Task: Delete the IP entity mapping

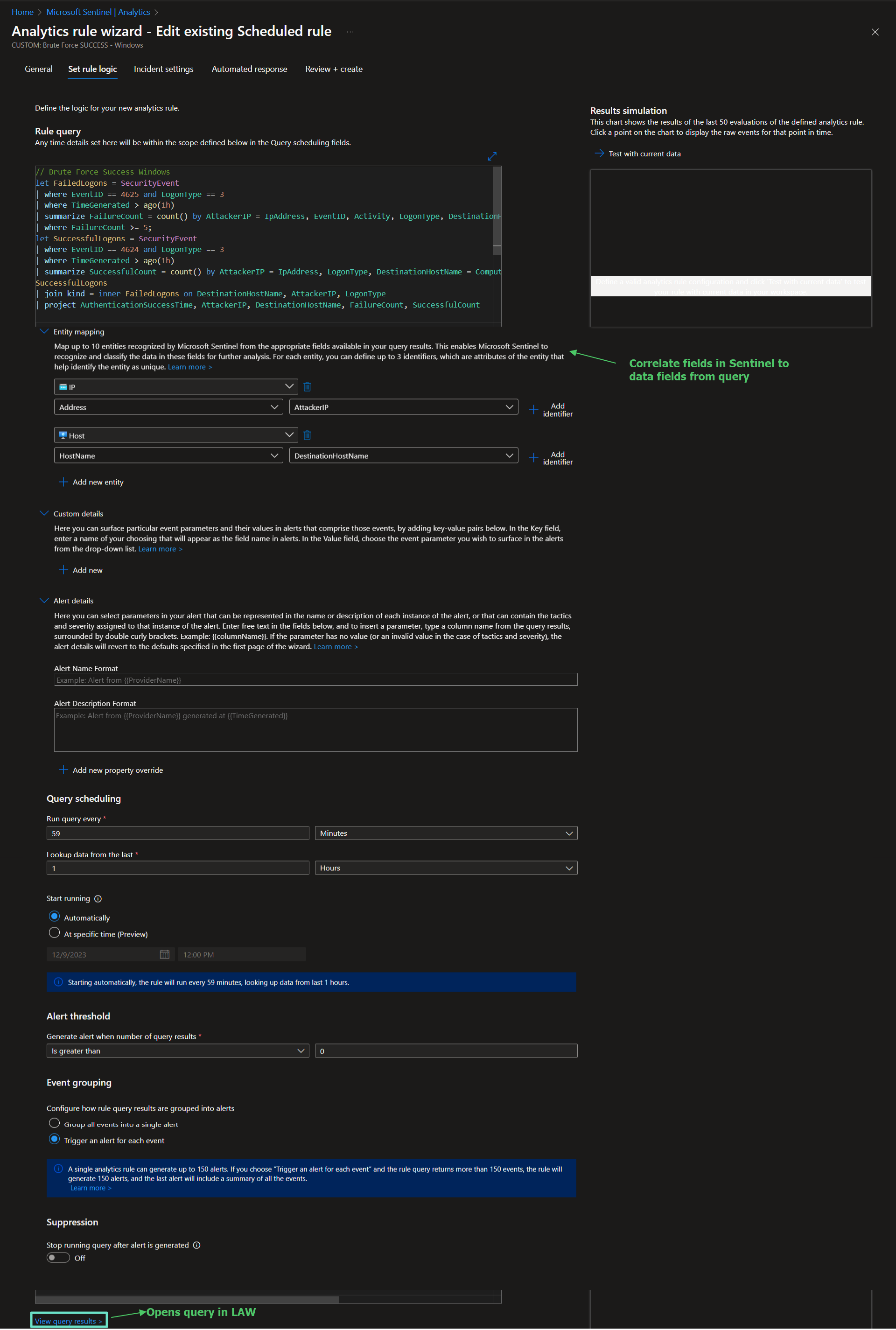Action: click(x=307, y=387)
